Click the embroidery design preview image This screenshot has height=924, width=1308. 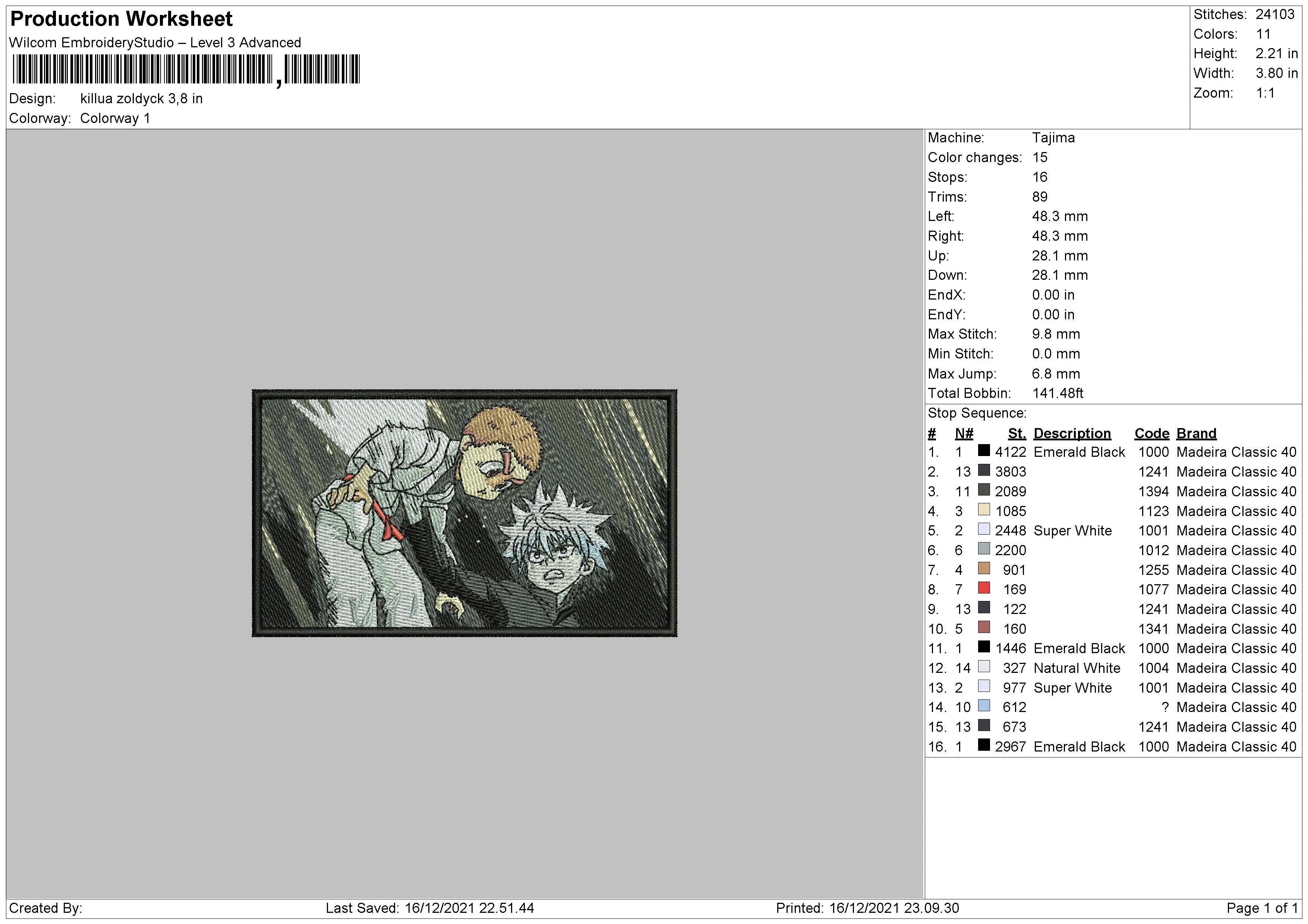[464, 513]
